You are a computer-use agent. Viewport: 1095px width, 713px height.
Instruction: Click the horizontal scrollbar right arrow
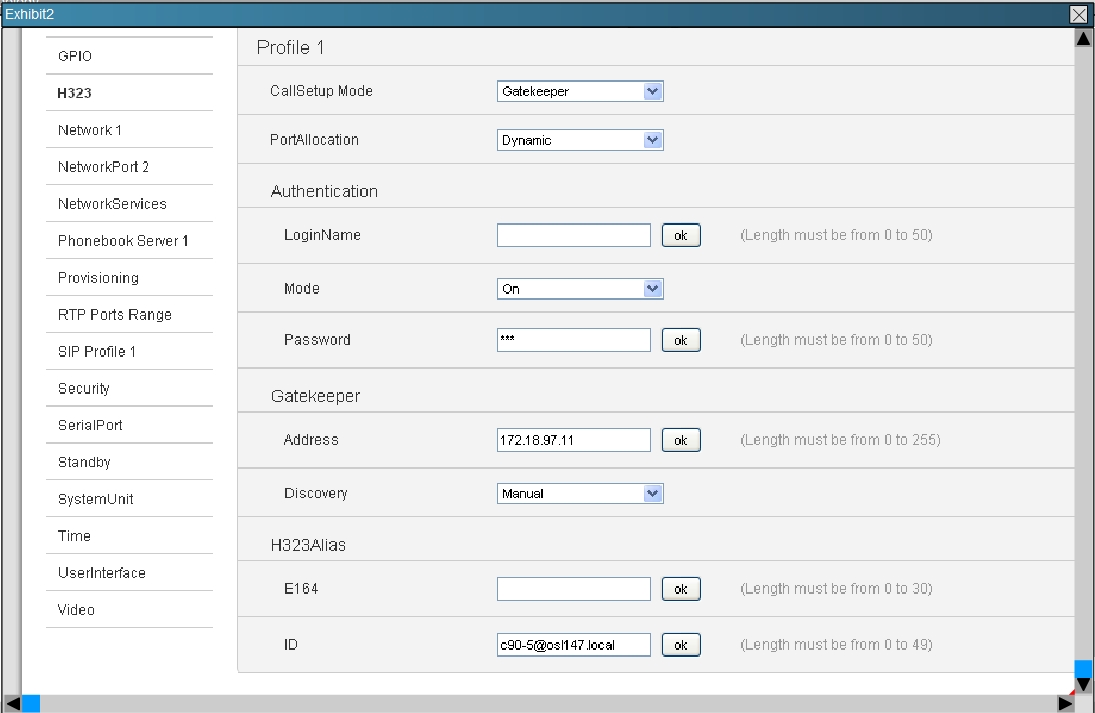[1066, 704]
